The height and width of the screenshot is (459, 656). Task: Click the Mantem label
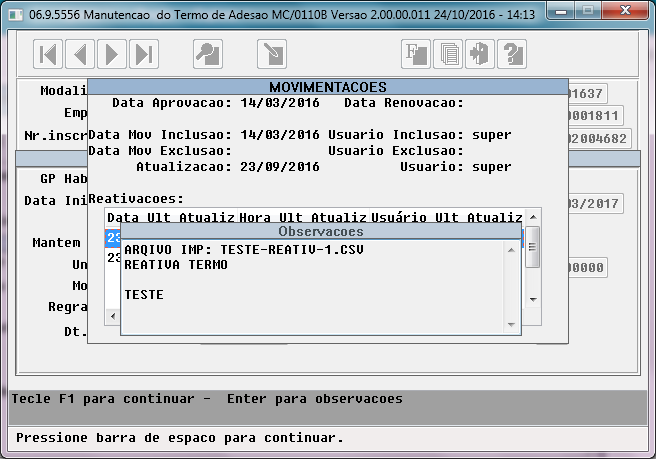tap(56, 243)
